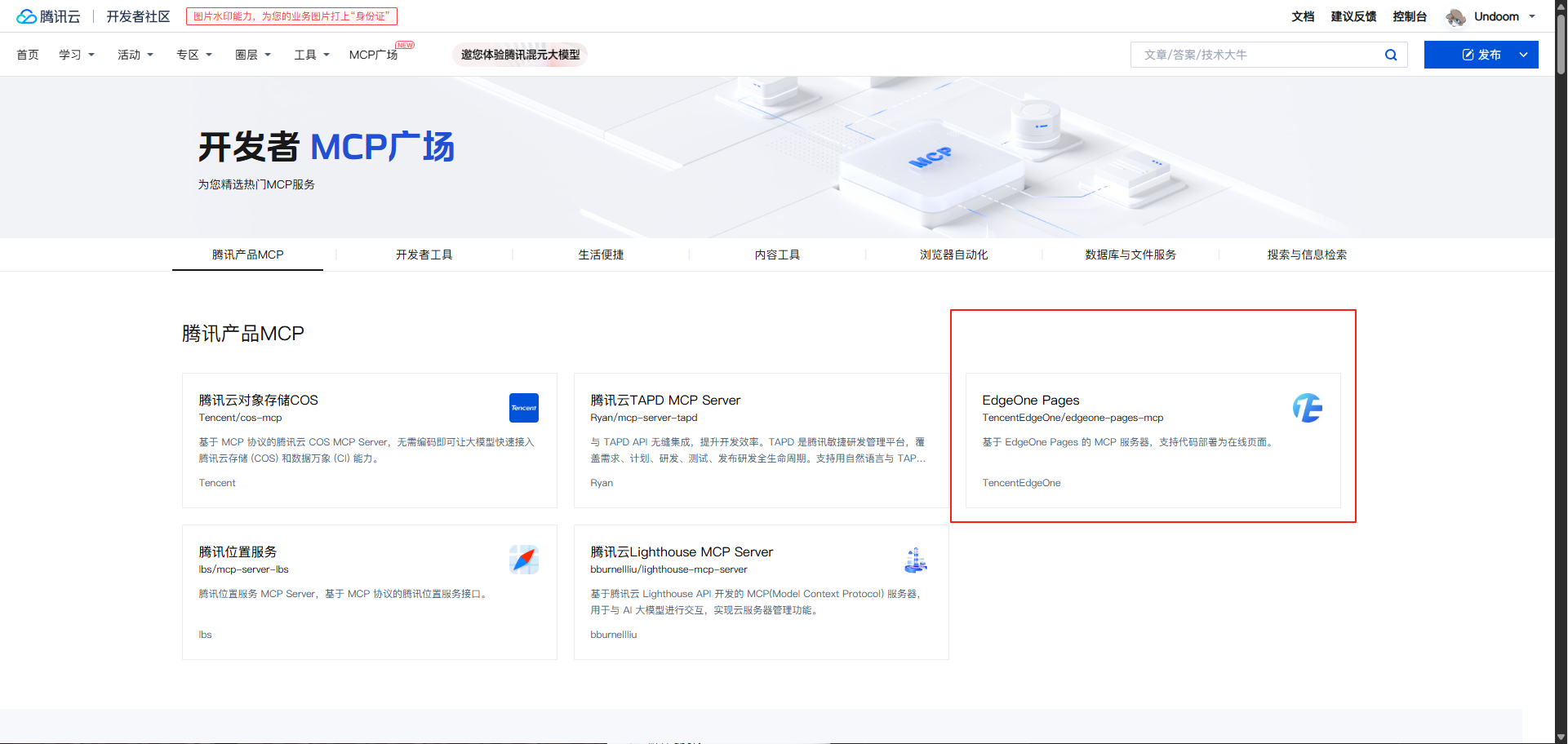Open the 控制台 console link

(1410, 16)
